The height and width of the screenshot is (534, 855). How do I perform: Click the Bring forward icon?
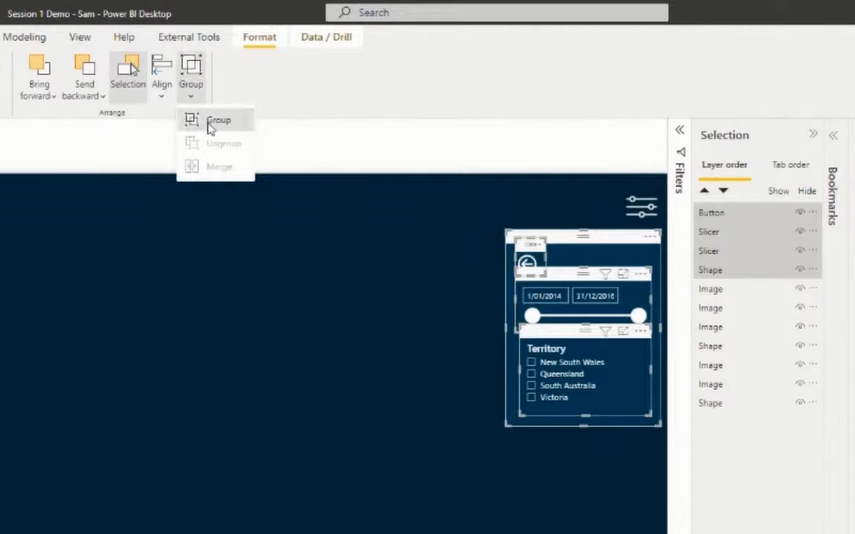(x=39, y=65)
